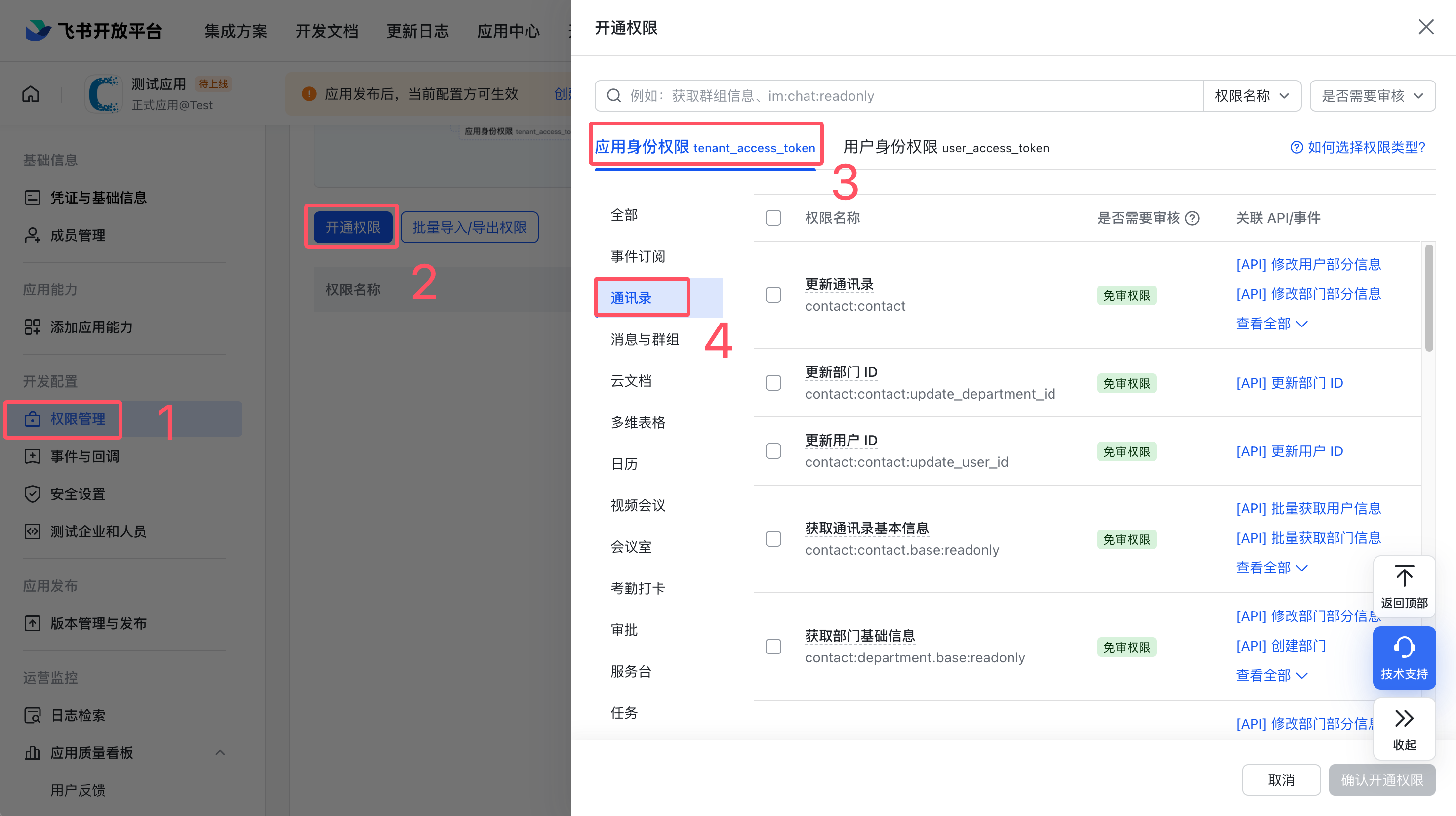Open the 是否需要审核 filter dropdown
Screen dimensions: 1456x816
pyautogui.click(x=1372, y=96)
